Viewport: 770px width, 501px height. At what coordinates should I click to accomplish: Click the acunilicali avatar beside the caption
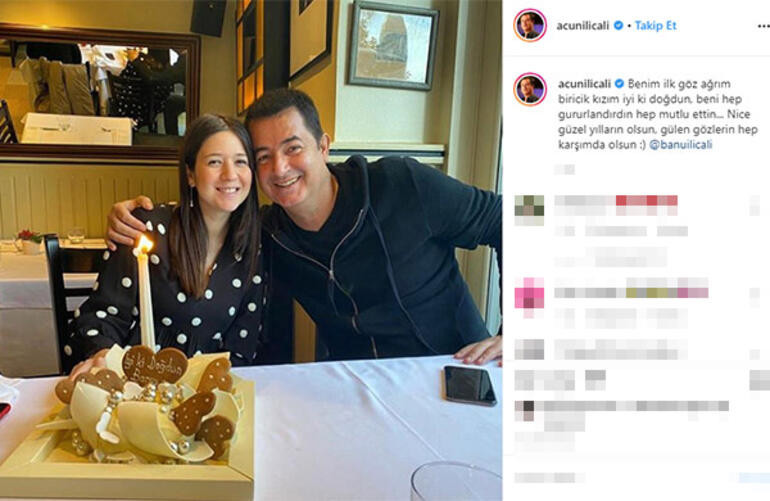(530, 89)
